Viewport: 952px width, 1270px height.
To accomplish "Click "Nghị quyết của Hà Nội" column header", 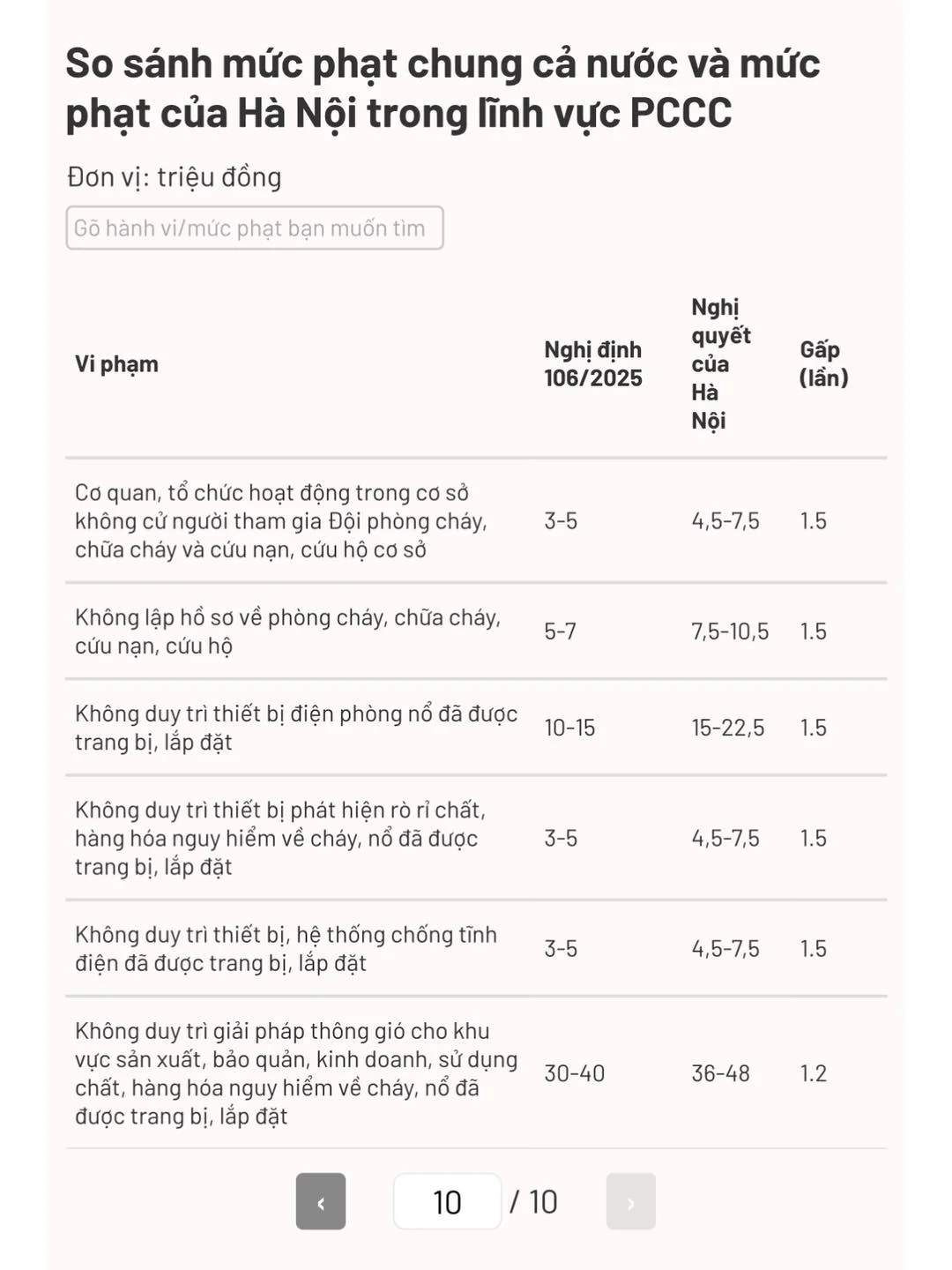I will 720,364.
